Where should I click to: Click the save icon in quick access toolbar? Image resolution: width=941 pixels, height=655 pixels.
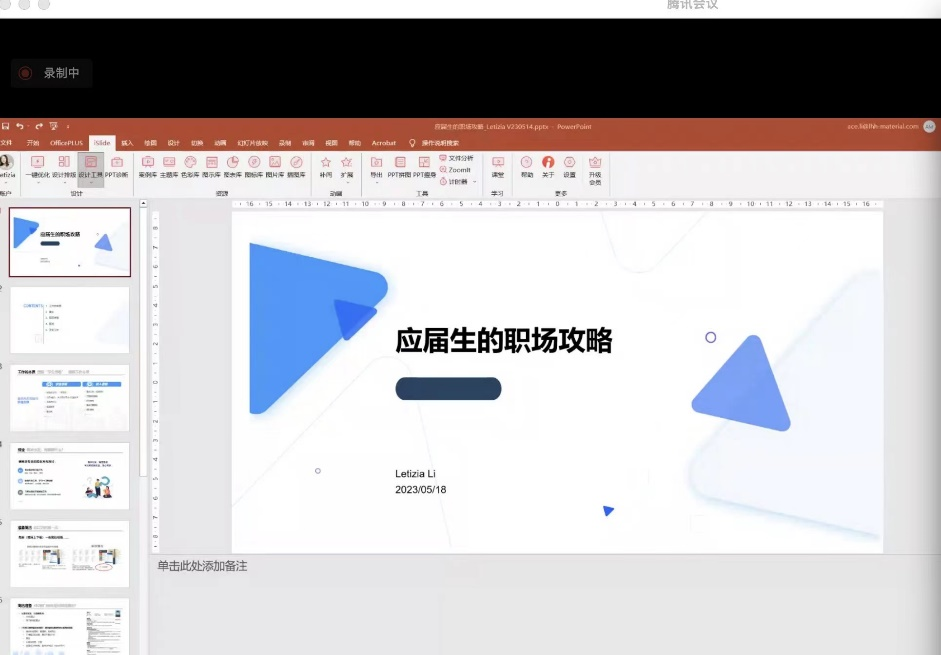(x=6, y=127)
